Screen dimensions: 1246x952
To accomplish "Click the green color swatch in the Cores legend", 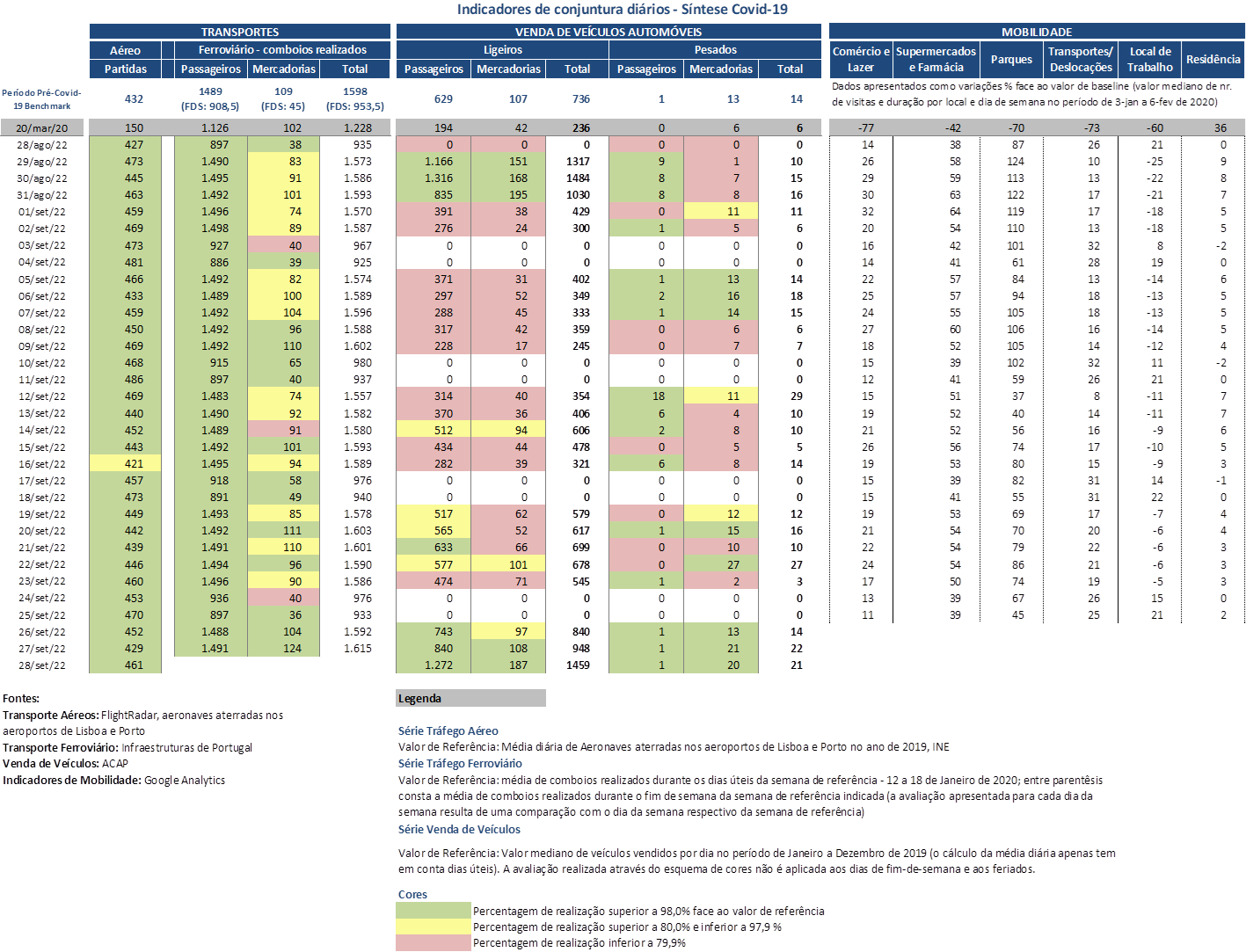I will (434, 911).
